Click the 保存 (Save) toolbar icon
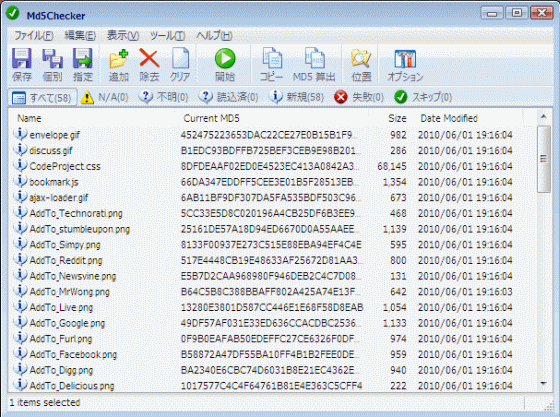 [22, 65]
